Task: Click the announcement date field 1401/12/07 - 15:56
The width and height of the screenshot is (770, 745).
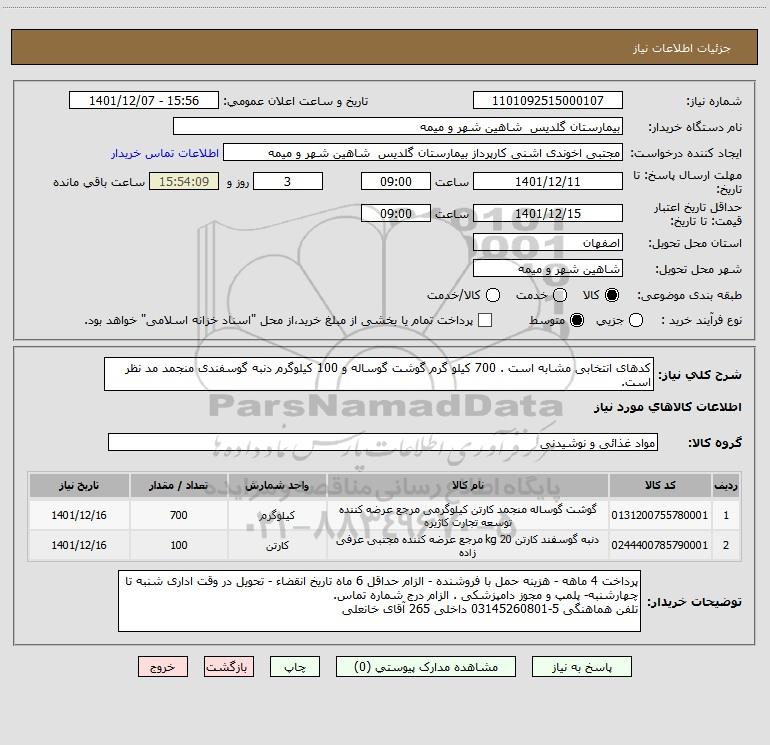Action: [144, 101]
